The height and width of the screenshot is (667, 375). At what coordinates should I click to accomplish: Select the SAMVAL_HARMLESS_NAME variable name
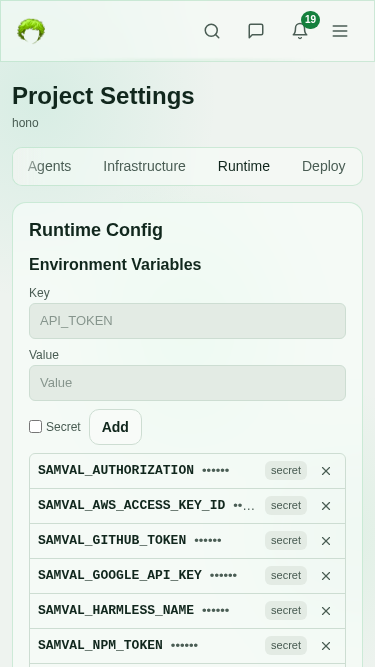tap(116, 610)
